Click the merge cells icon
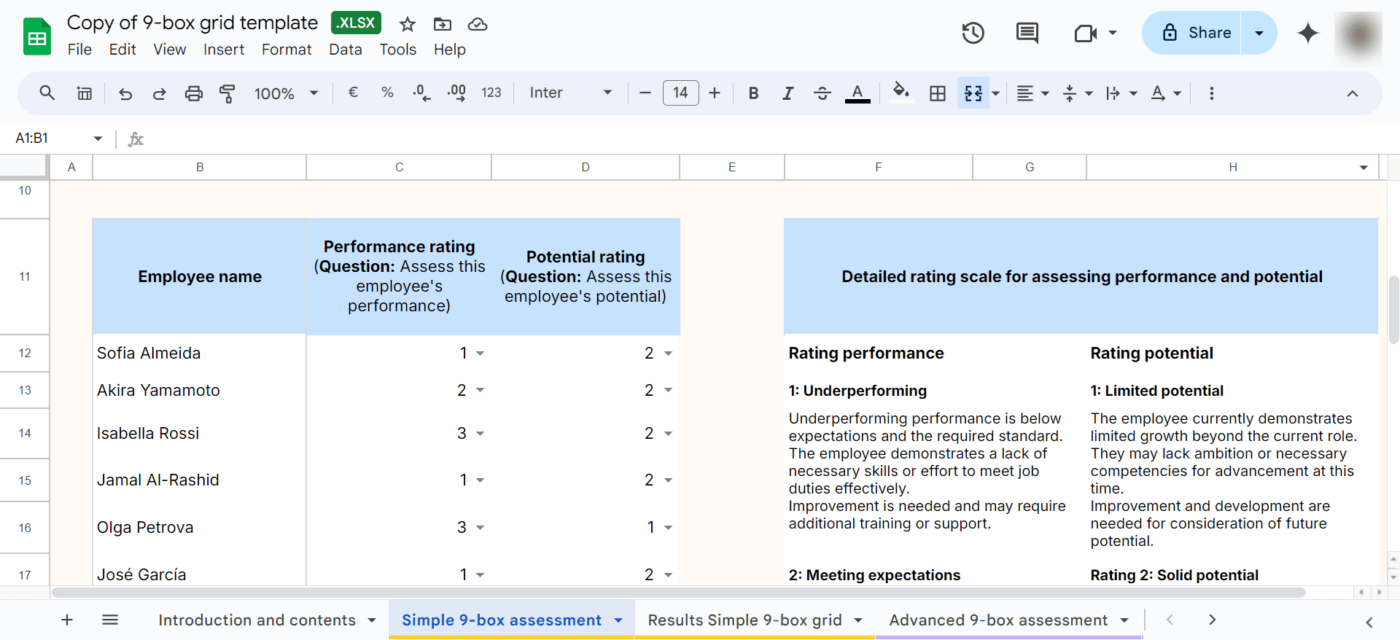 [972, 93]
